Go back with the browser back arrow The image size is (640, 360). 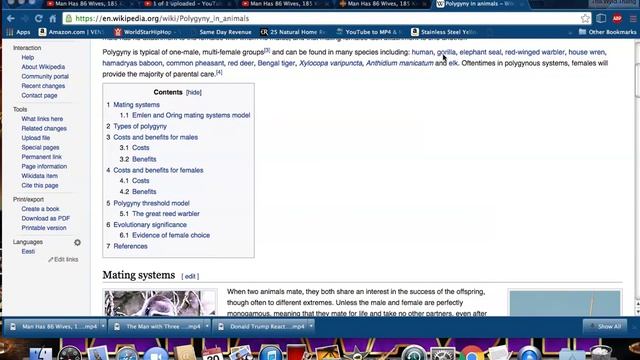point(11,18)
